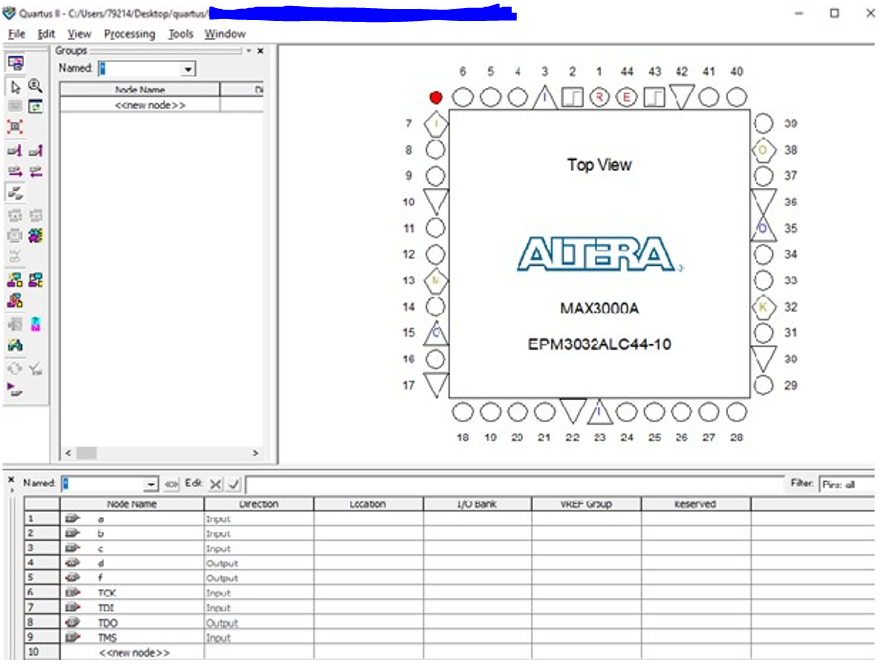Click the cyan and magenta question-mark toolbar icon
This screenshot has height=667, width=883.
(x=35, y=324)
